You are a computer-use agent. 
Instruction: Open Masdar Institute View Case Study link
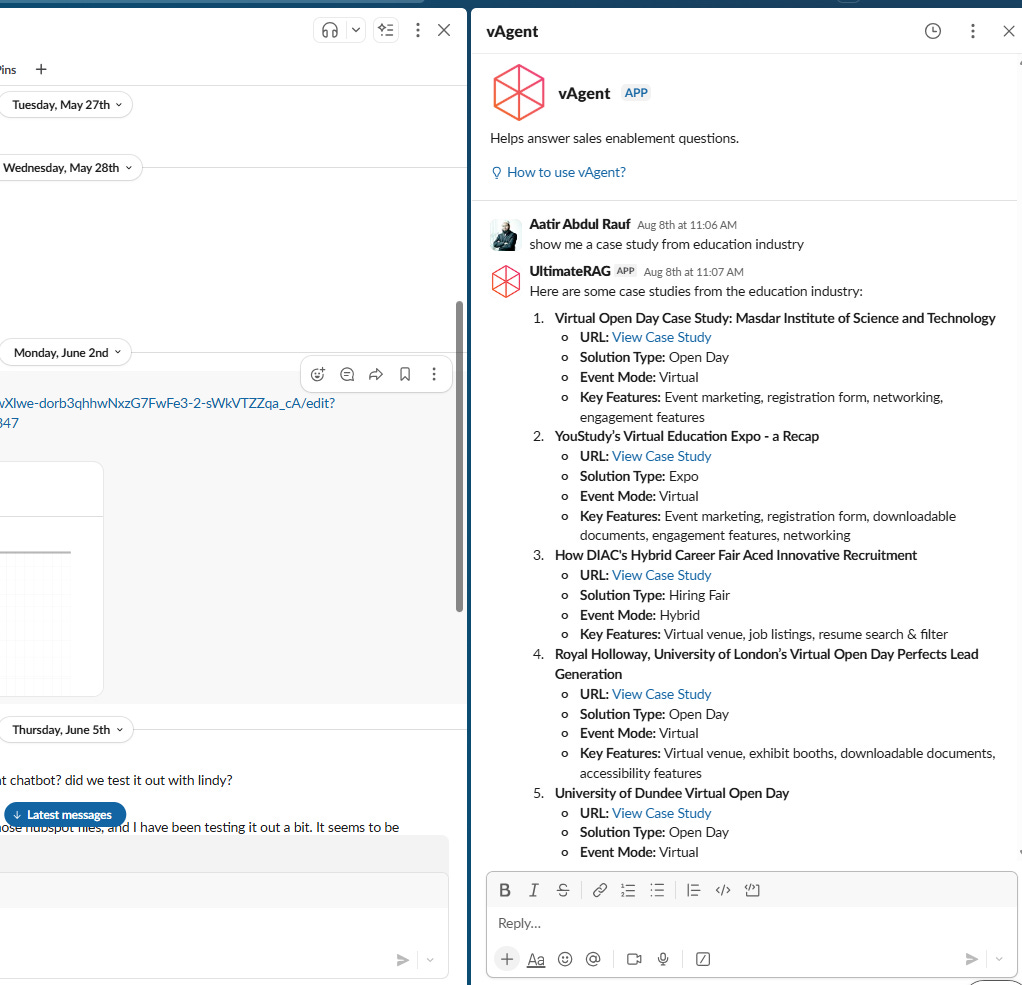(x=662, y=338)
